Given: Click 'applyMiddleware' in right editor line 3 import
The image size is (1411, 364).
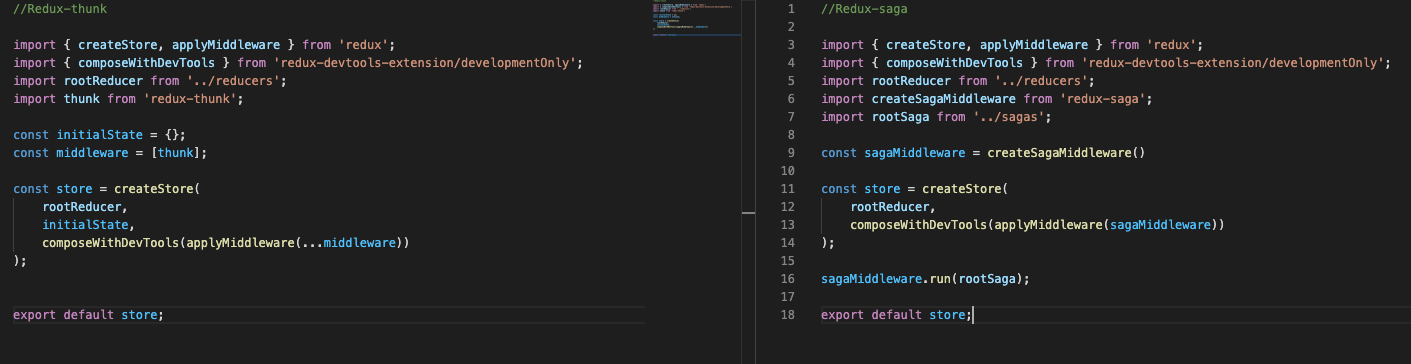Looking at the screenshot, I should (x=1034, y=45).
